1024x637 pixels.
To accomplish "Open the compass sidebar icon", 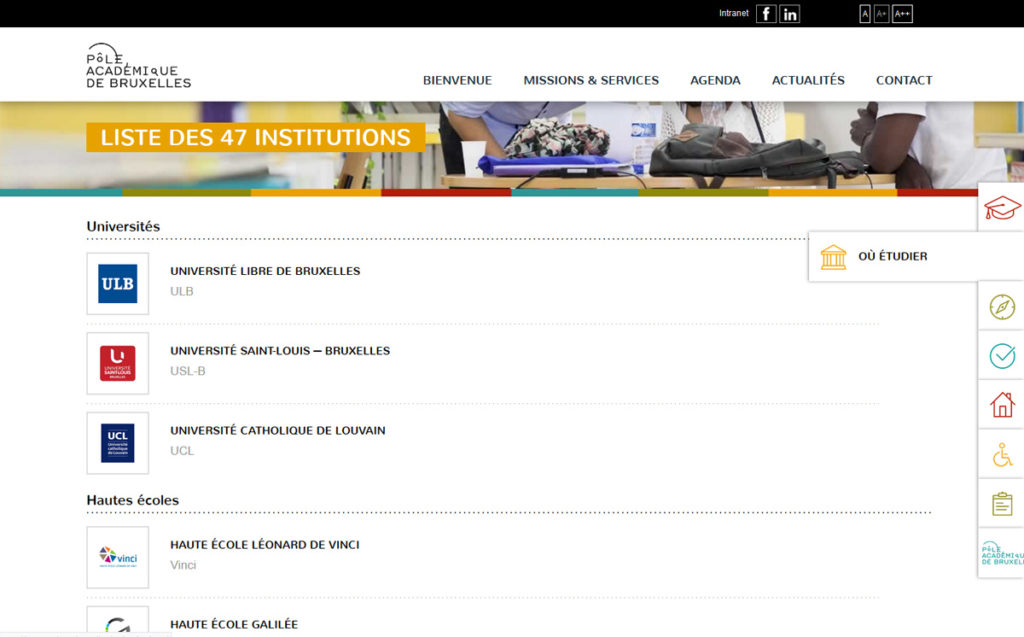I will coord(1002,306).
